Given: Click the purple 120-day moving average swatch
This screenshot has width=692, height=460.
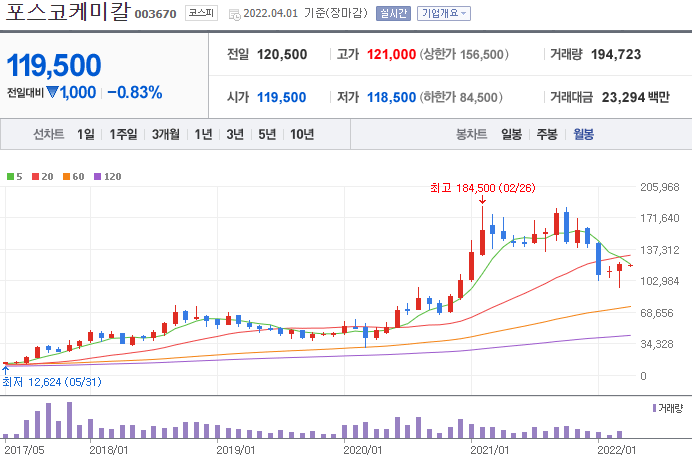Looking at the screenshot, I should coord(98,177).
